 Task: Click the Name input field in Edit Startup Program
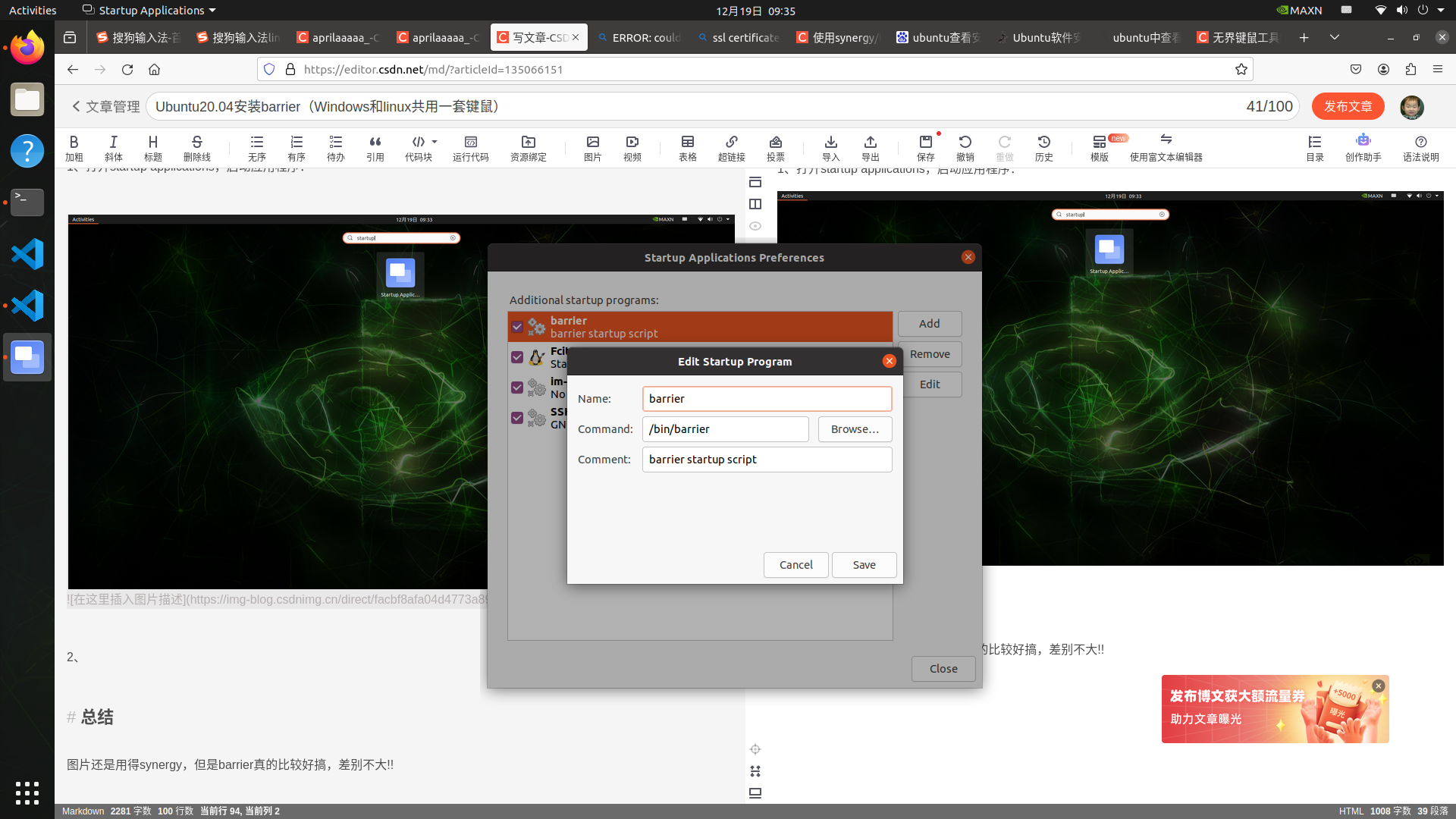point(766,398)
